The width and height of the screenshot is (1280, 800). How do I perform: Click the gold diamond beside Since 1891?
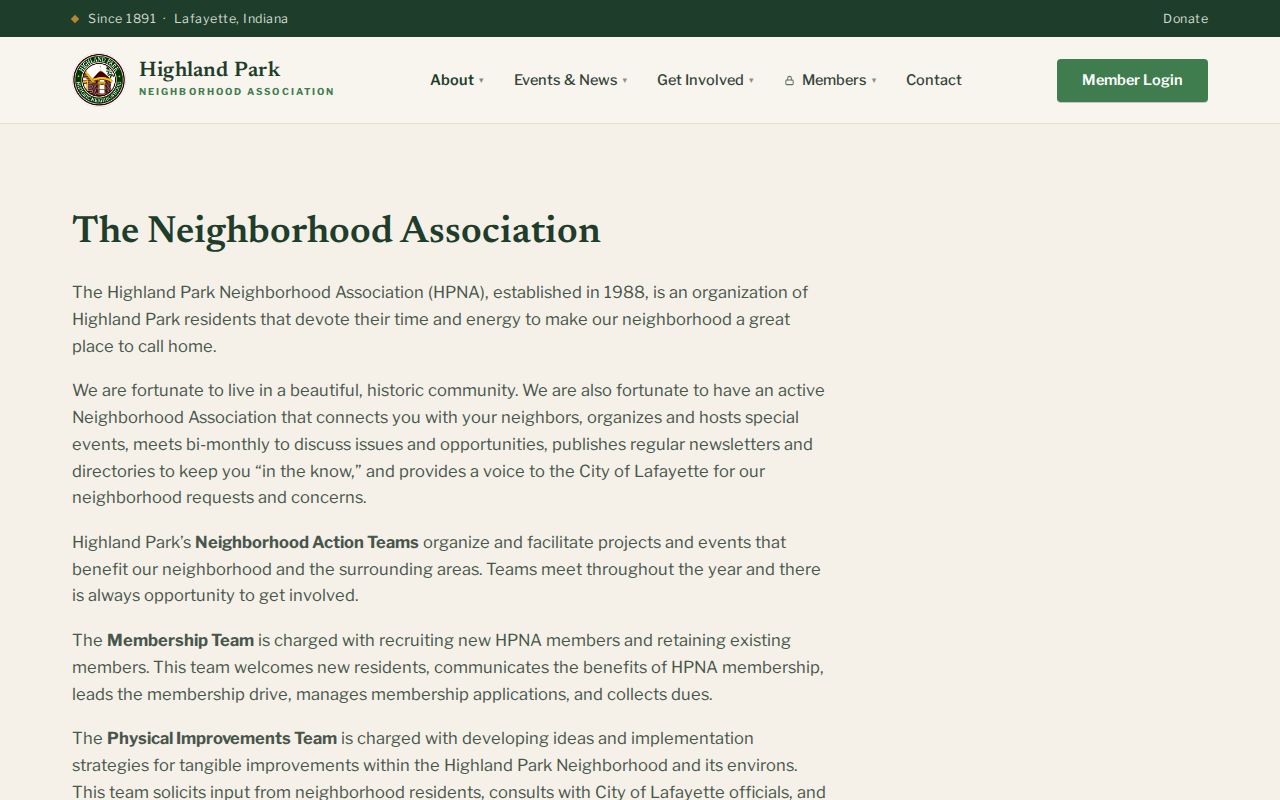pyautogui.click(x=75, y=19)
